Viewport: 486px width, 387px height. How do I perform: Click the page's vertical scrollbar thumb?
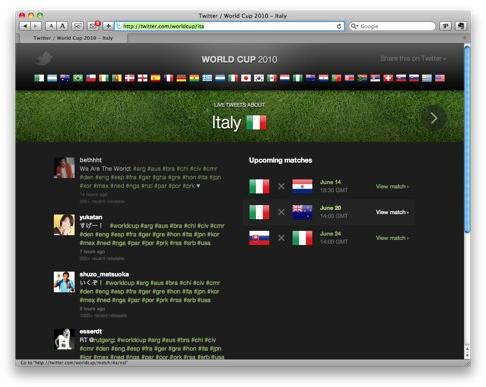pyautogui.click(x=467, y=140)
